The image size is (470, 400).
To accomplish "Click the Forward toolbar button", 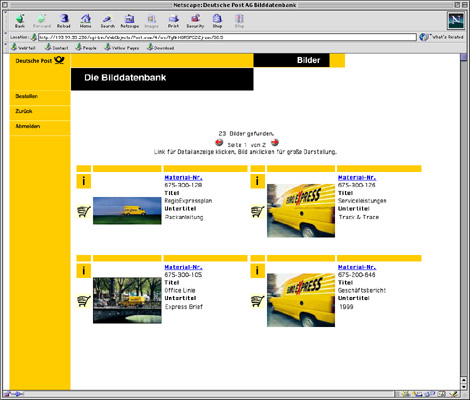I will point(42,21).
